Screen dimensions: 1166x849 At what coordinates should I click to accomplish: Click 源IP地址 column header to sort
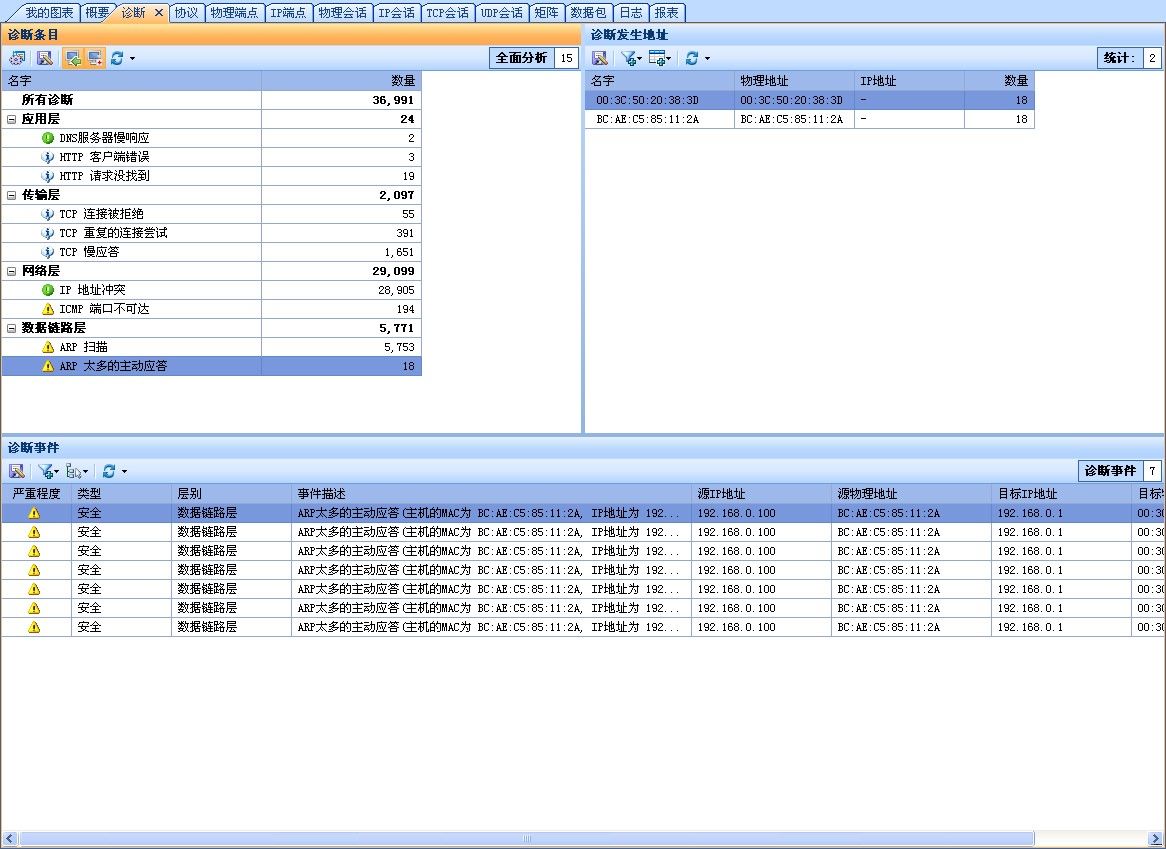(x=760, y=494)
